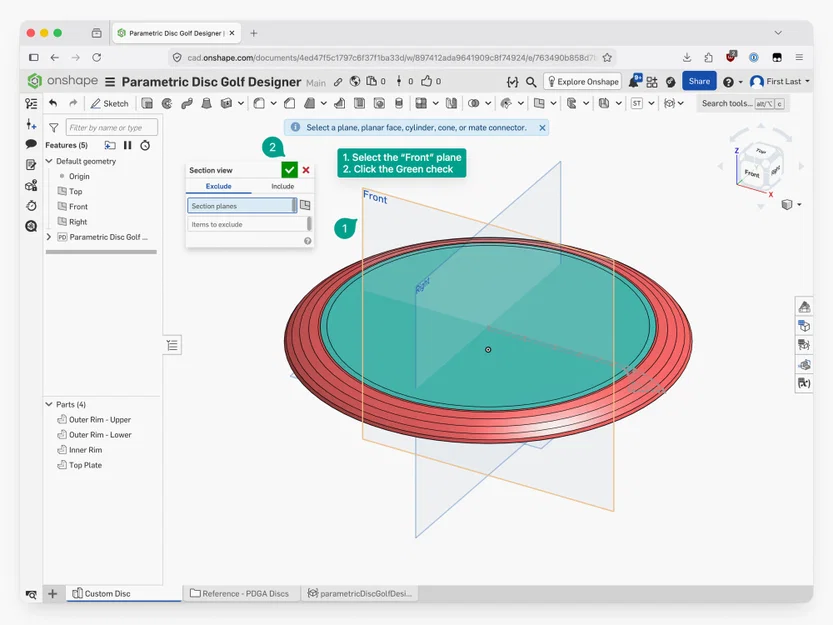Screen dimensions: 833x625
Task: Click the Undo arrow
Action: coord(53,103)
